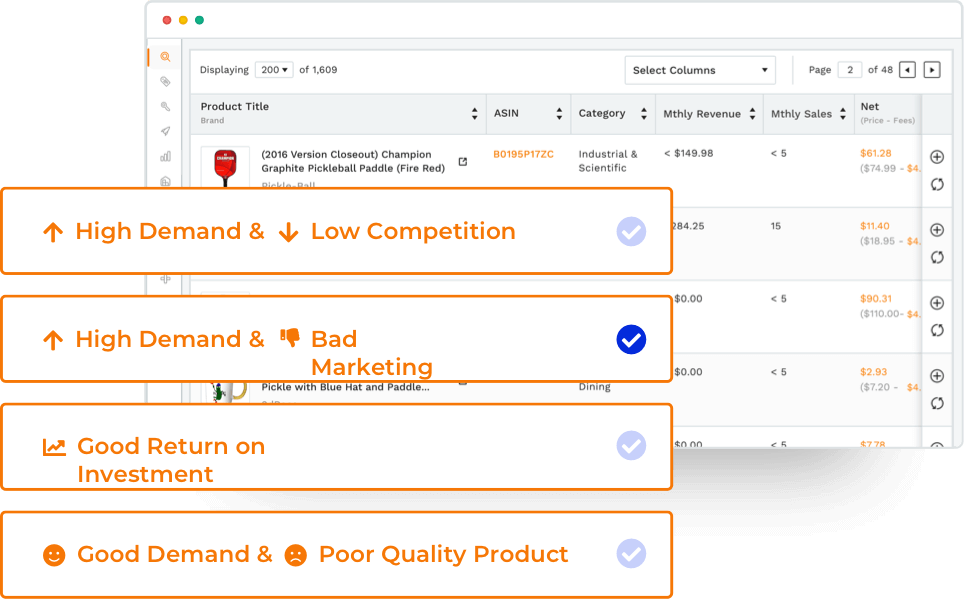The image size is (964, 600).
Task: Click the Page number input field
Action: point(850,70)
